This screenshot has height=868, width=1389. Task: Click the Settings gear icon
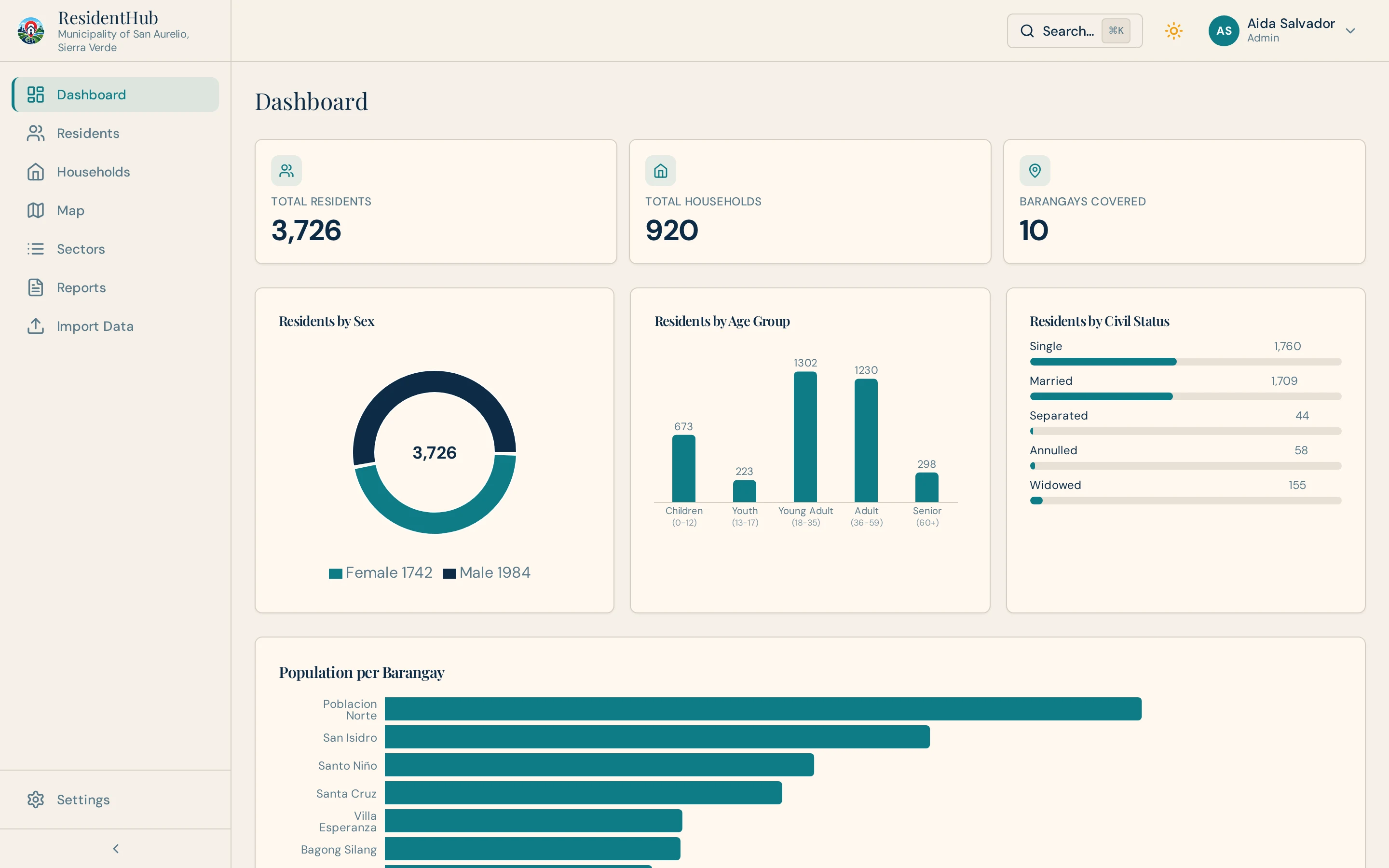36,800
